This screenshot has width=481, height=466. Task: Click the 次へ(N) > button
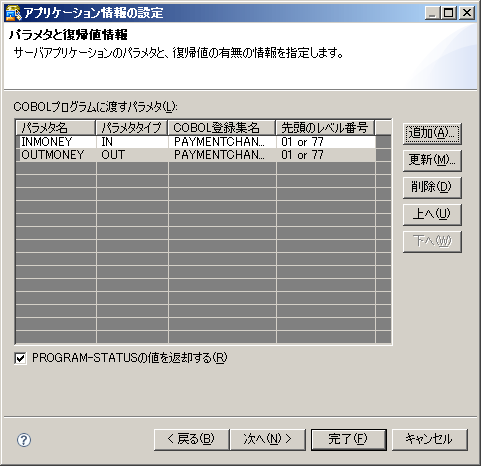tap(268, 440)
